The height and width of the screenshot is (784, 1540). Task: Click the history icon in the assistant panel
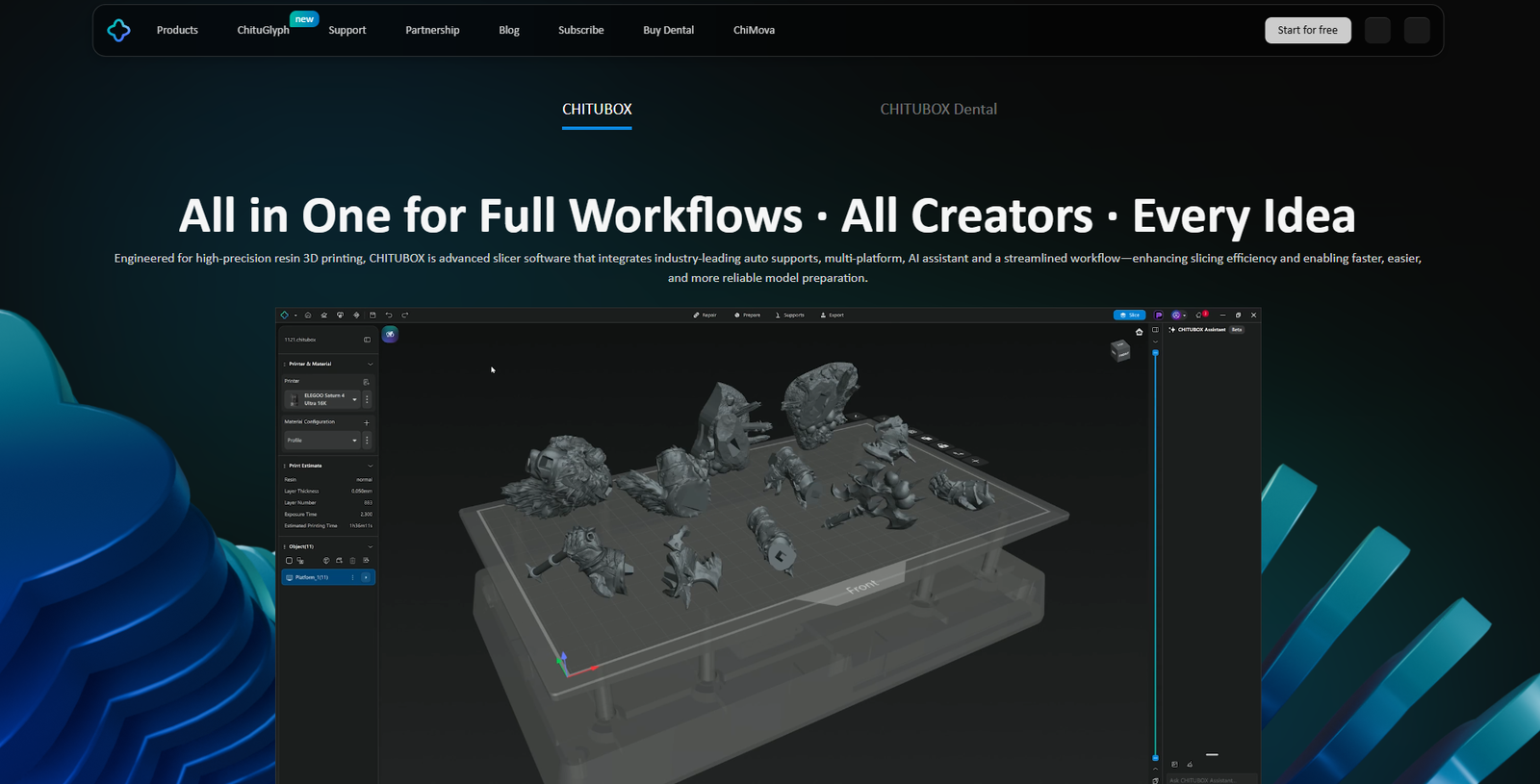[x=1174, y=764]
